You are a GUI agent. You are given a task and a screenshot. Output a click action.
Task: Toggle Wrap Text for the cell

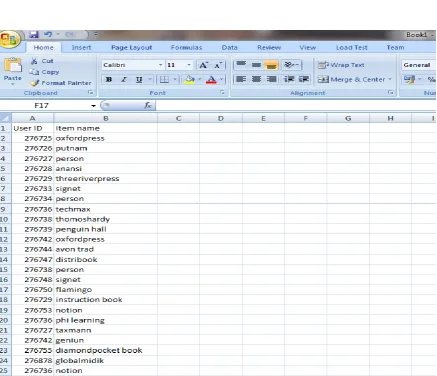click(341, 65)
